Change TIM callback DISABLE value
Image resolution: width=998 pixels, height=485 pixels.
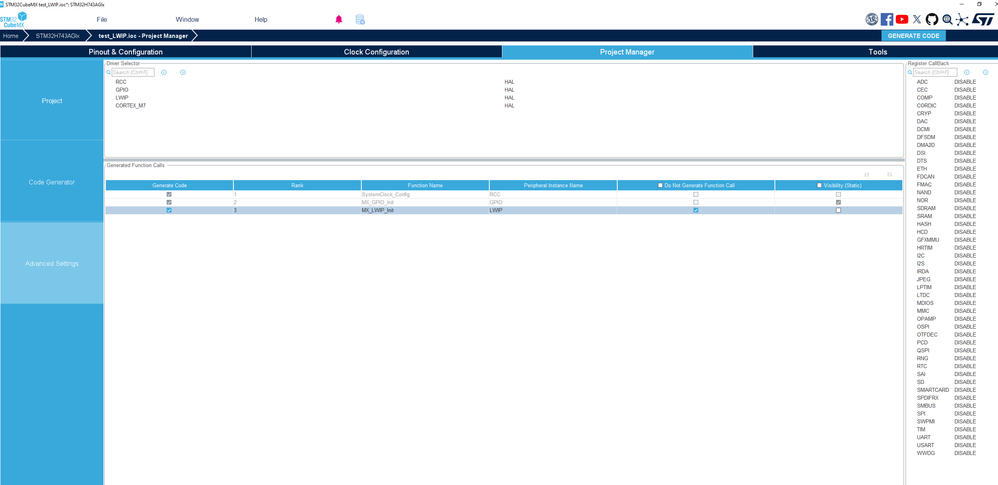[x=965, y=430]
